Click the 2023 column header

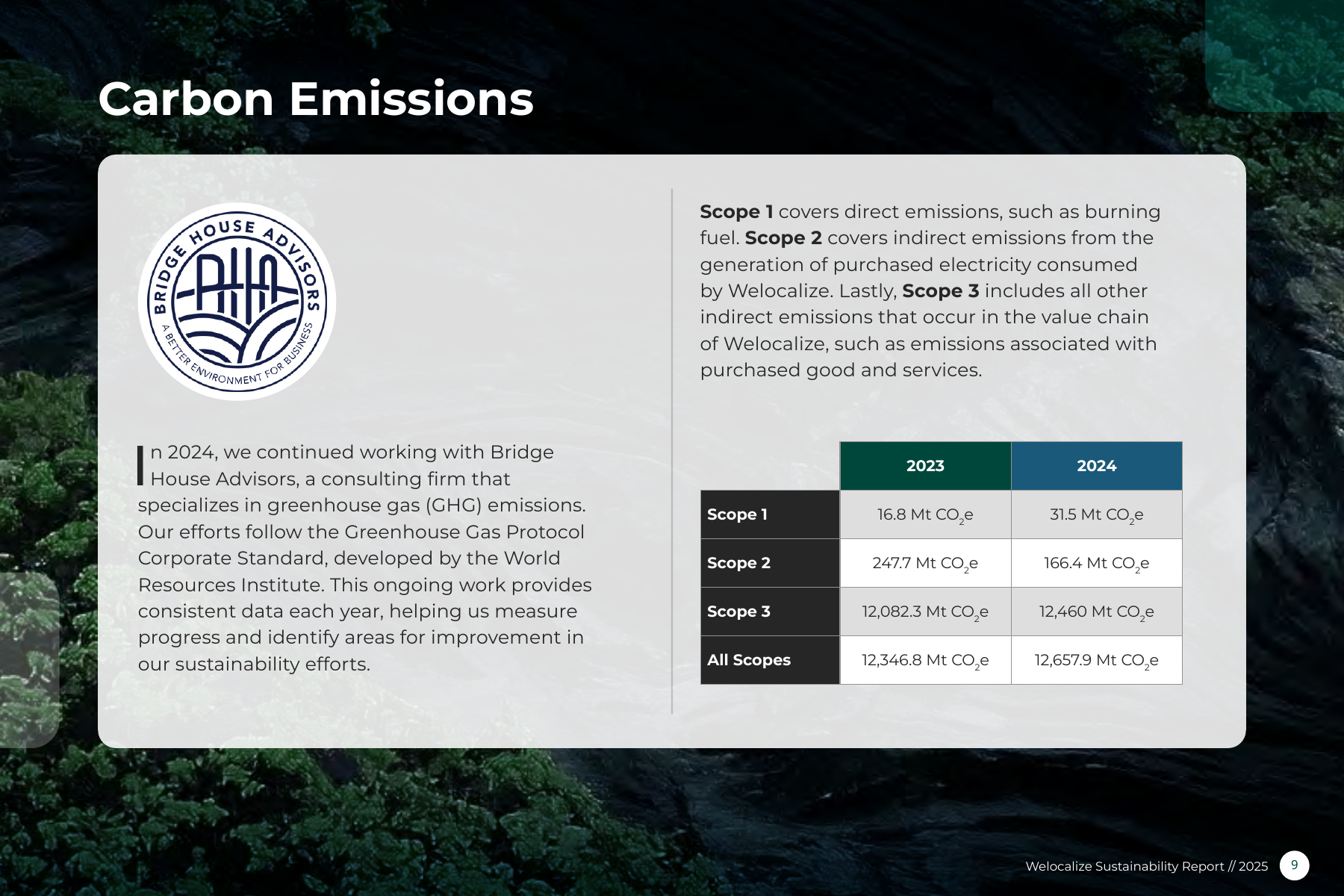point(925,466)
